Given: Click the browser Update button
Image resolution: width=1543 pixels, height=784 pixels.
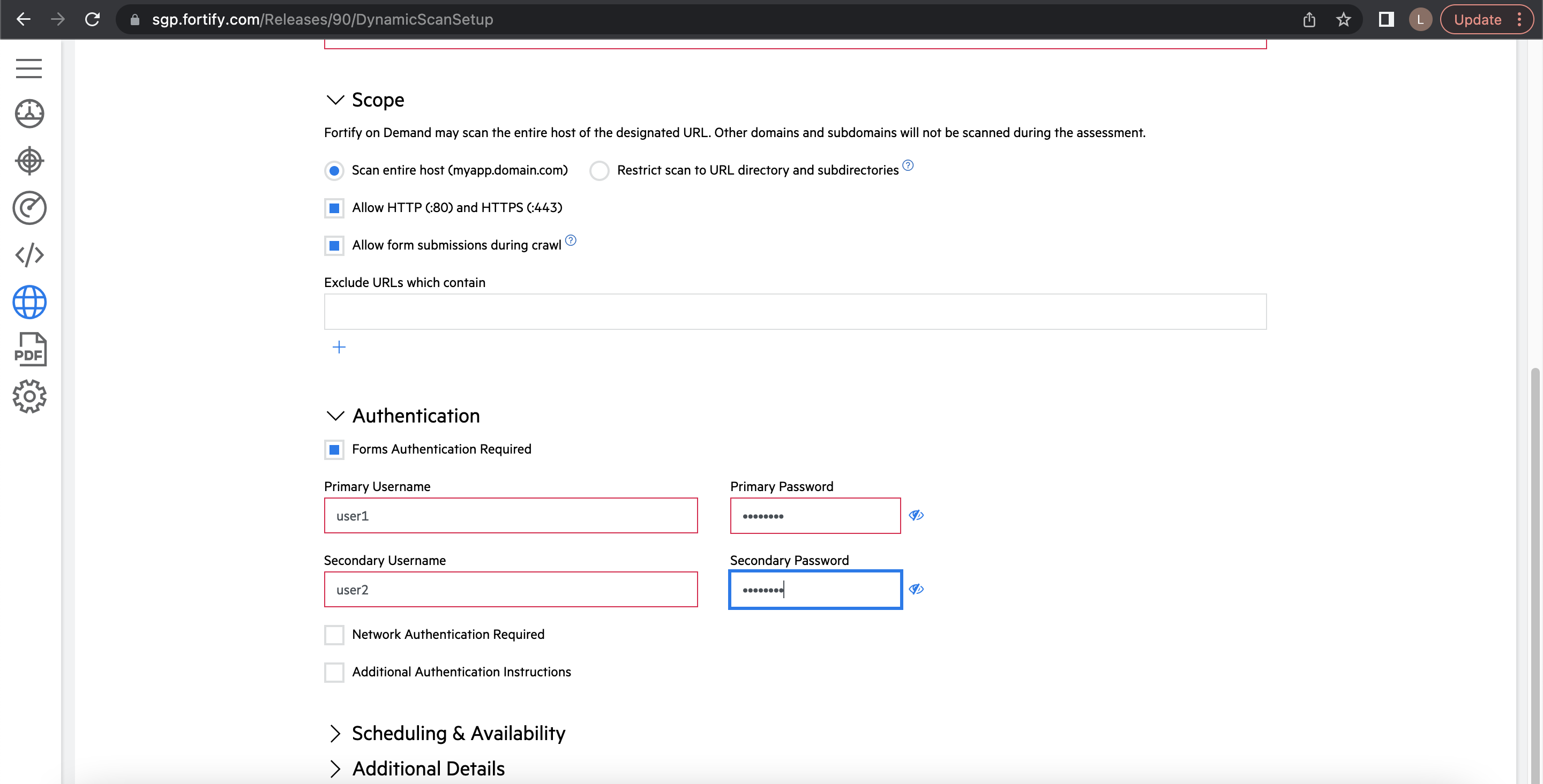Looking at the screenshot, I should [1477, 20].
